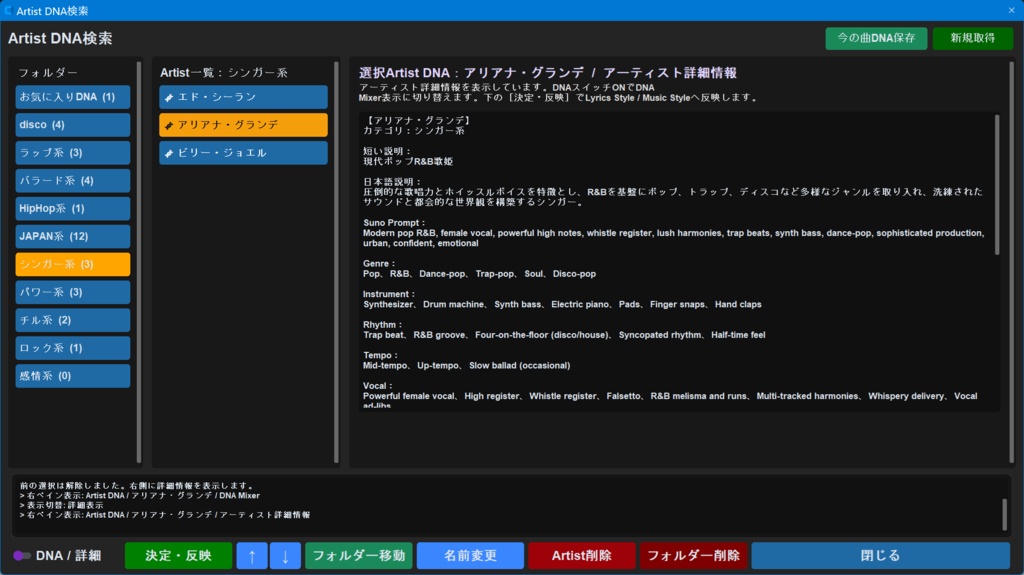The image size is (1024, 575).
Task: Click the Artist削除 button
Action: (581, 555)
